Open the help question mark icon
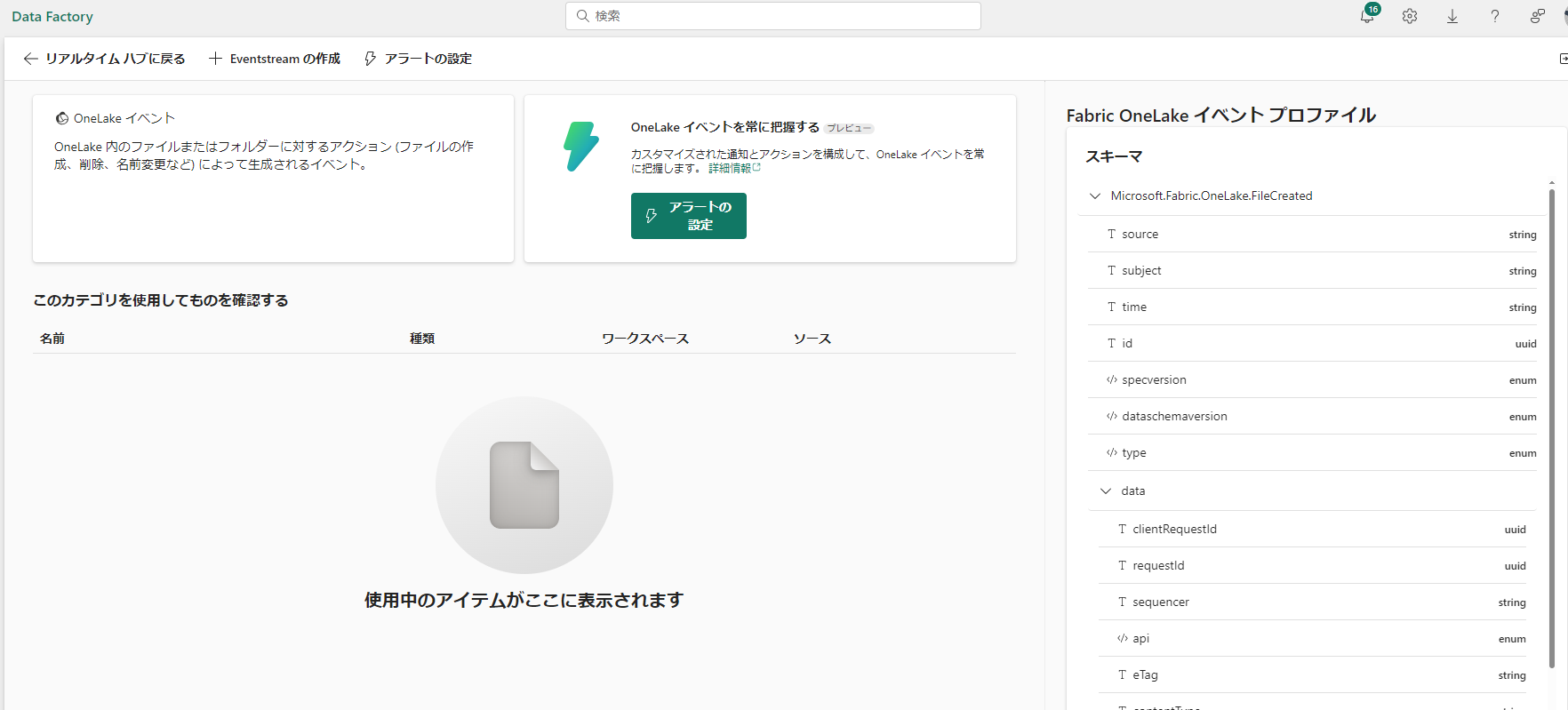This screenshot has width=1568, height=710. tap(1495, 16)
